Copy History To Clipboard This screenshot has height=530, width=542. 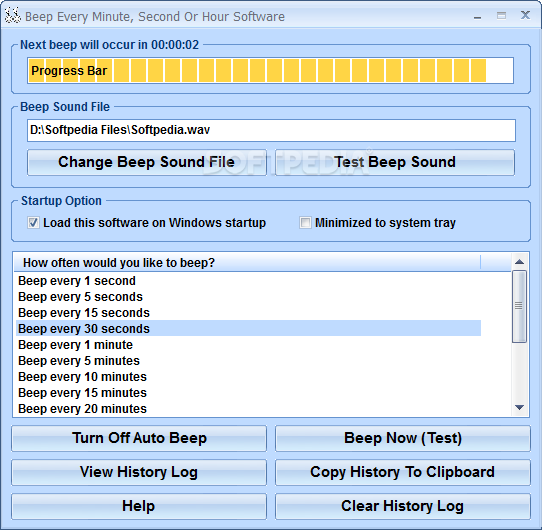coord(403,472)
